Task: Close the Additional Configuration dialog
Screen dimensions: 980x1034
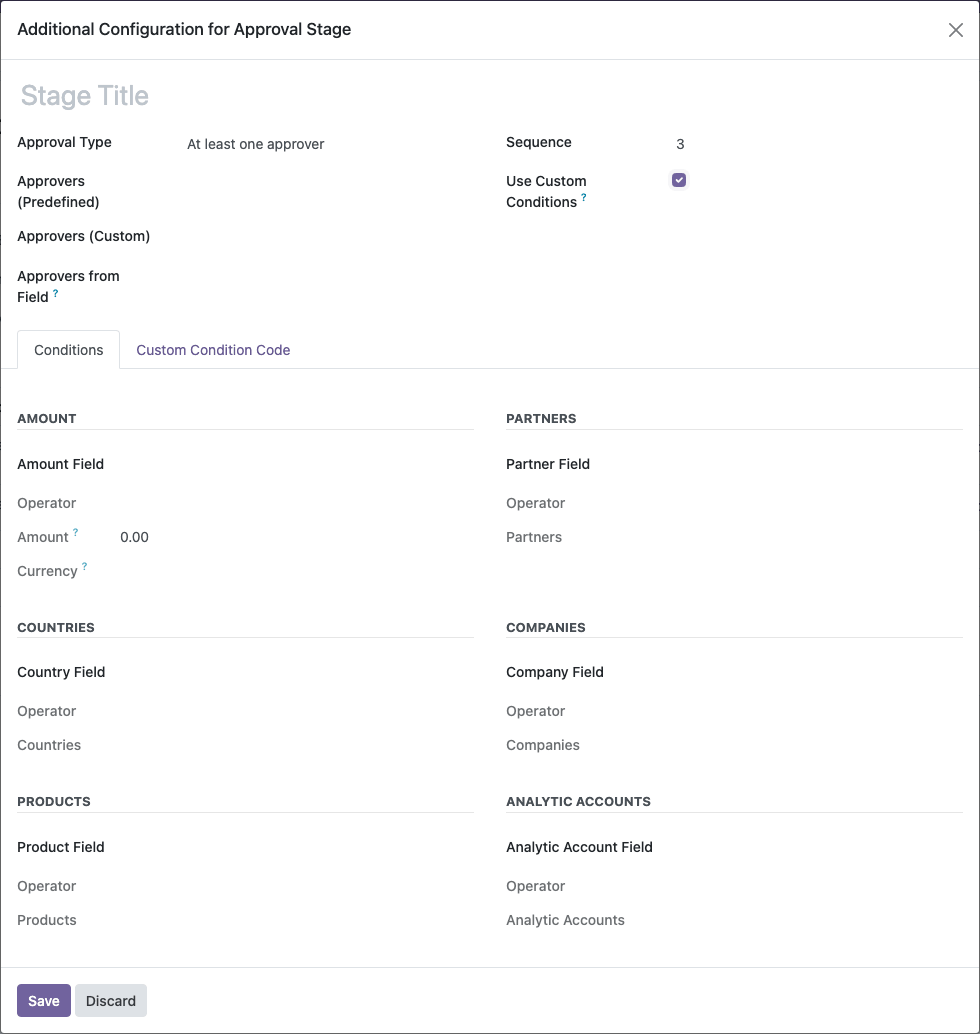Action: click(956, 30)
